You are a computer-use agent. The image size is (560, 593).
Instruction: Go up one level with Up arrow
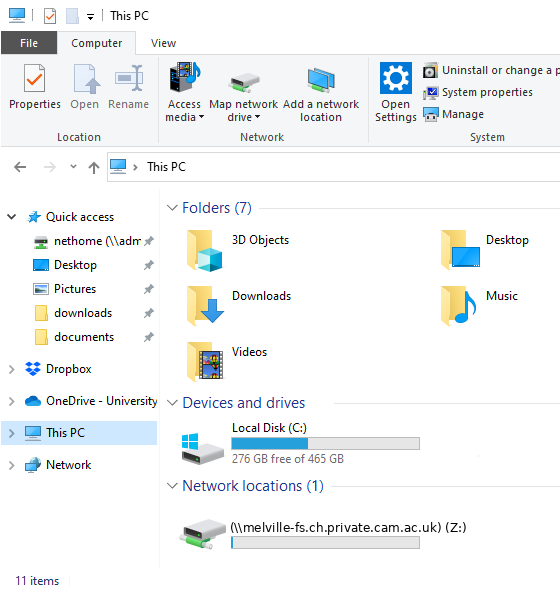click(x=94, y=167)
